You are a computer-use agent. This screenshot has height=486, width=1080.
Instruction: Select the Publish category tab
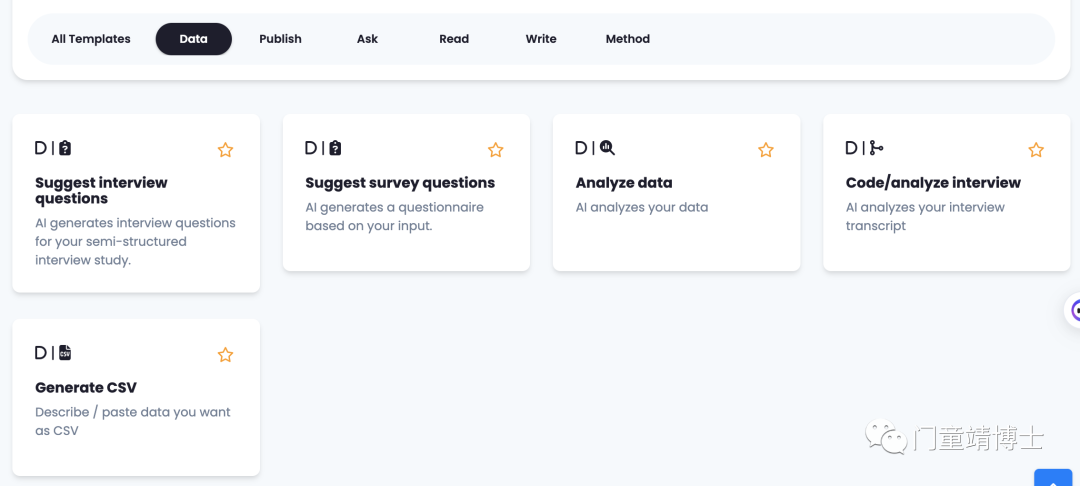tap(280, 39)
